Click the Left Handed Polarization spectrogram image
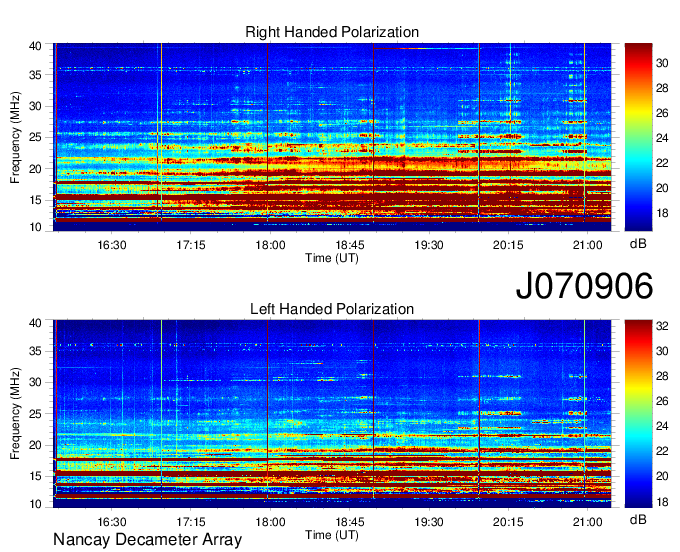Screen dimensions: 680x552 coord(332,414)
